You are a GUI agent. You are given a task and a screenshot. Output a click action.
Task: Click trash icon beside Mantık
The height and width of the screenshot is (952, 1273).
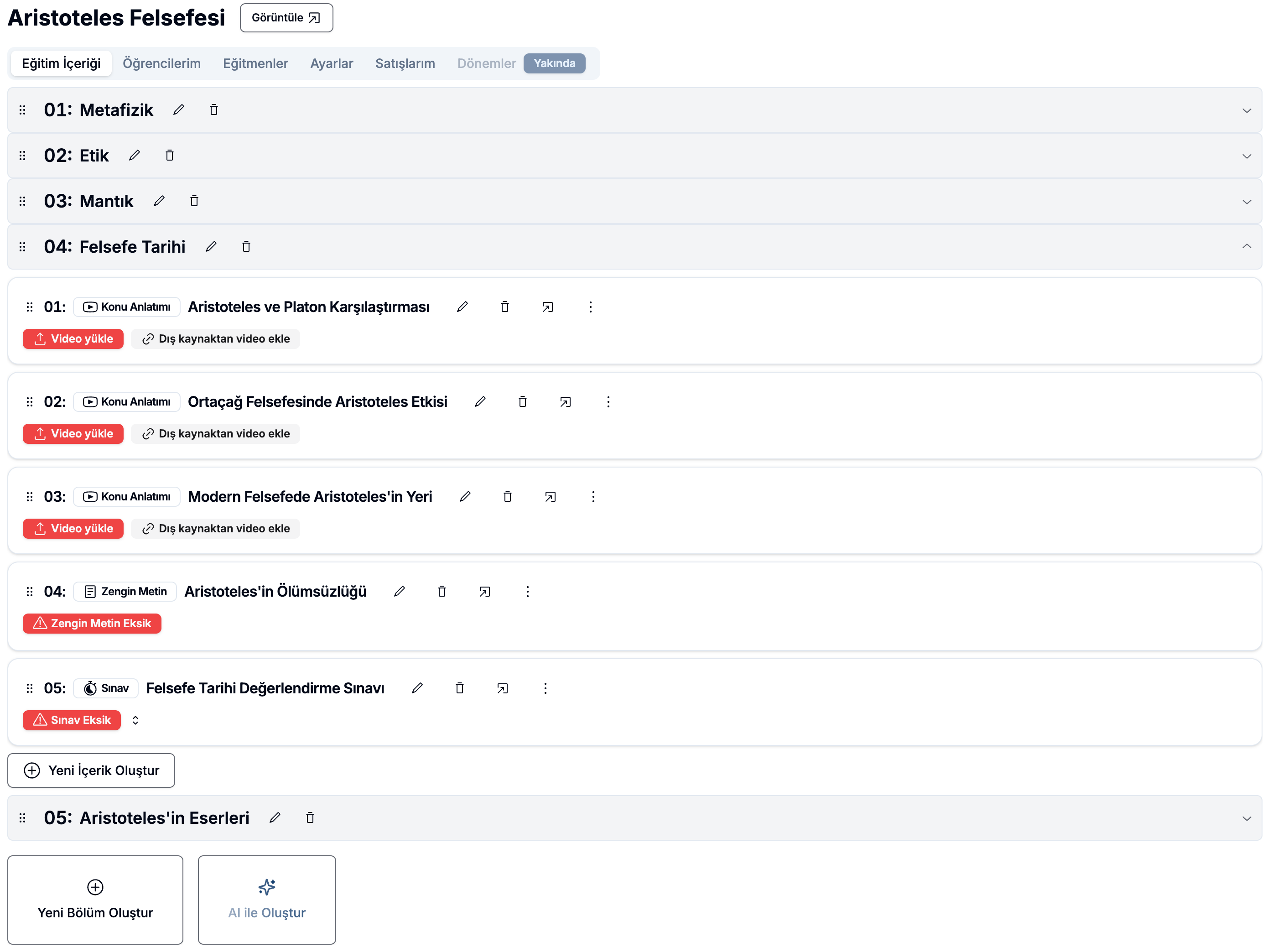[194, 201]
